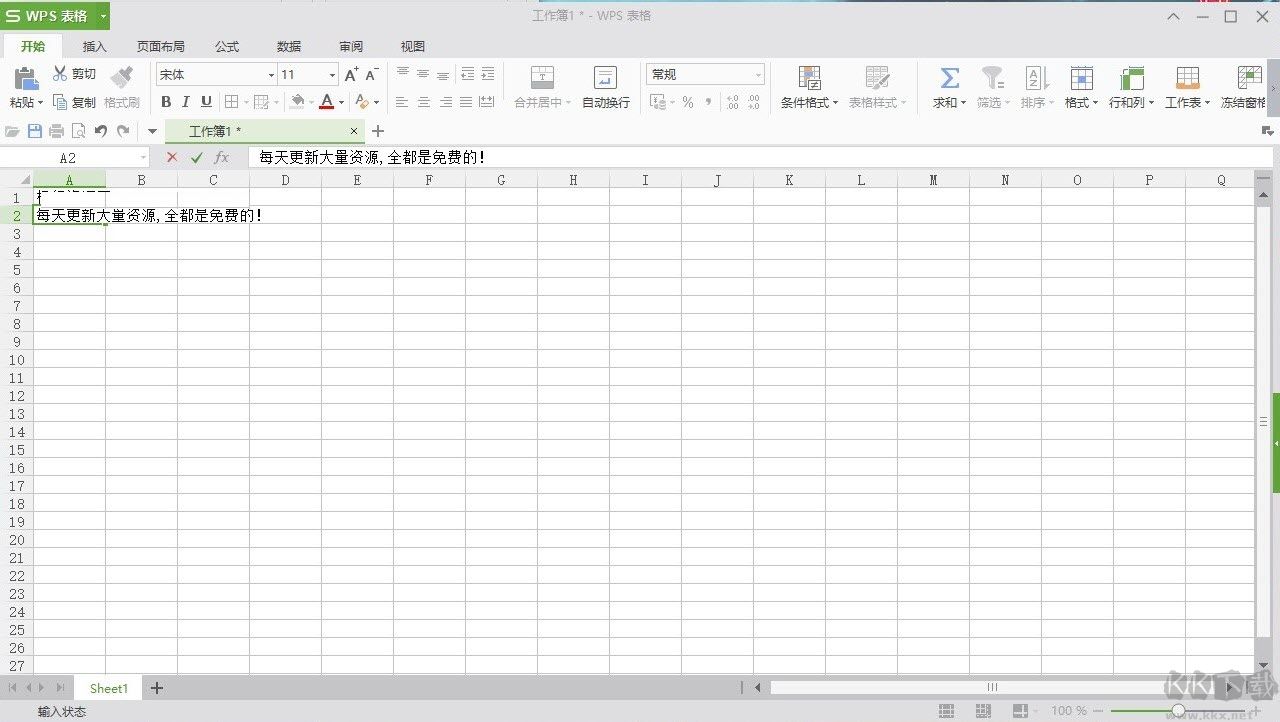Screen dimensions: 1280x722
Task: Toggle italic formatting
Action: point(186,101)
